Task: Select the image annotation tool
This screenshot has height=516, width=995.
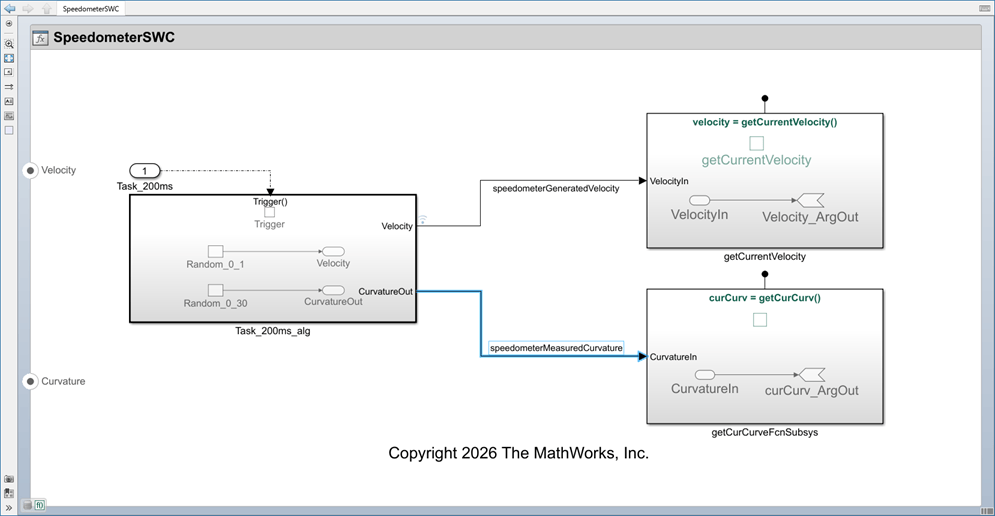Action: pyautogui.click(x=9, y=116)
